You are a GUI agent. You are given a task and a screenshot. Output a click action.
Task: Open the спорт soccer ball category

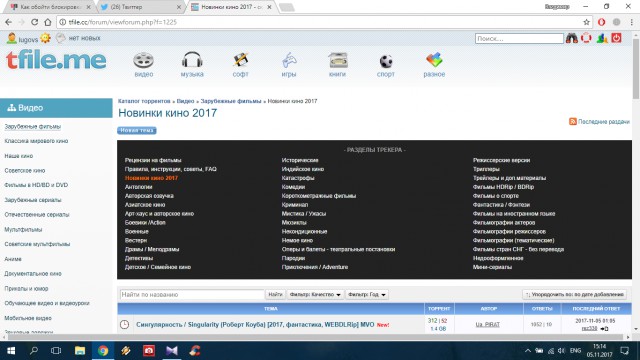point(386,64)
